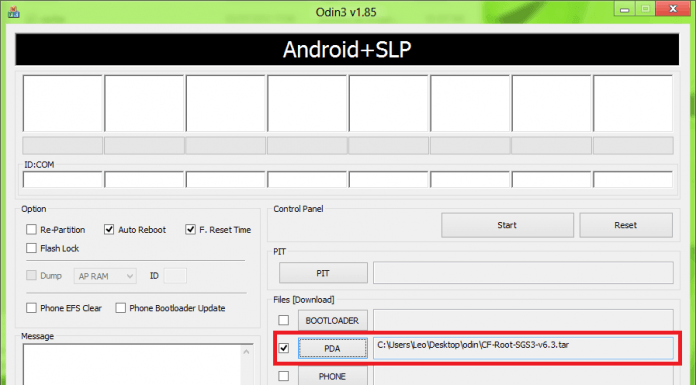Click the Odin3 title bar app icon
This screenshot has height=385, width=696.
click(13, 12)
